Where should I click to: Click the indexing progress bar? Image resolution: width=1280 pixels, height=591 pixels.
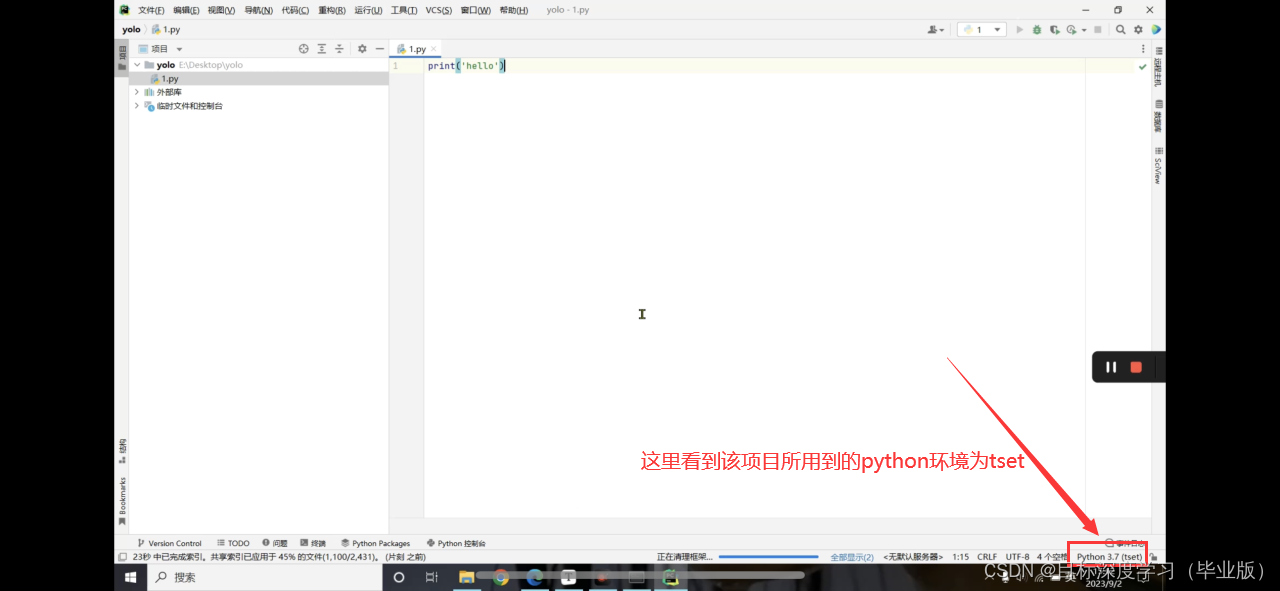pyautogui.click(x=769, y=556)
